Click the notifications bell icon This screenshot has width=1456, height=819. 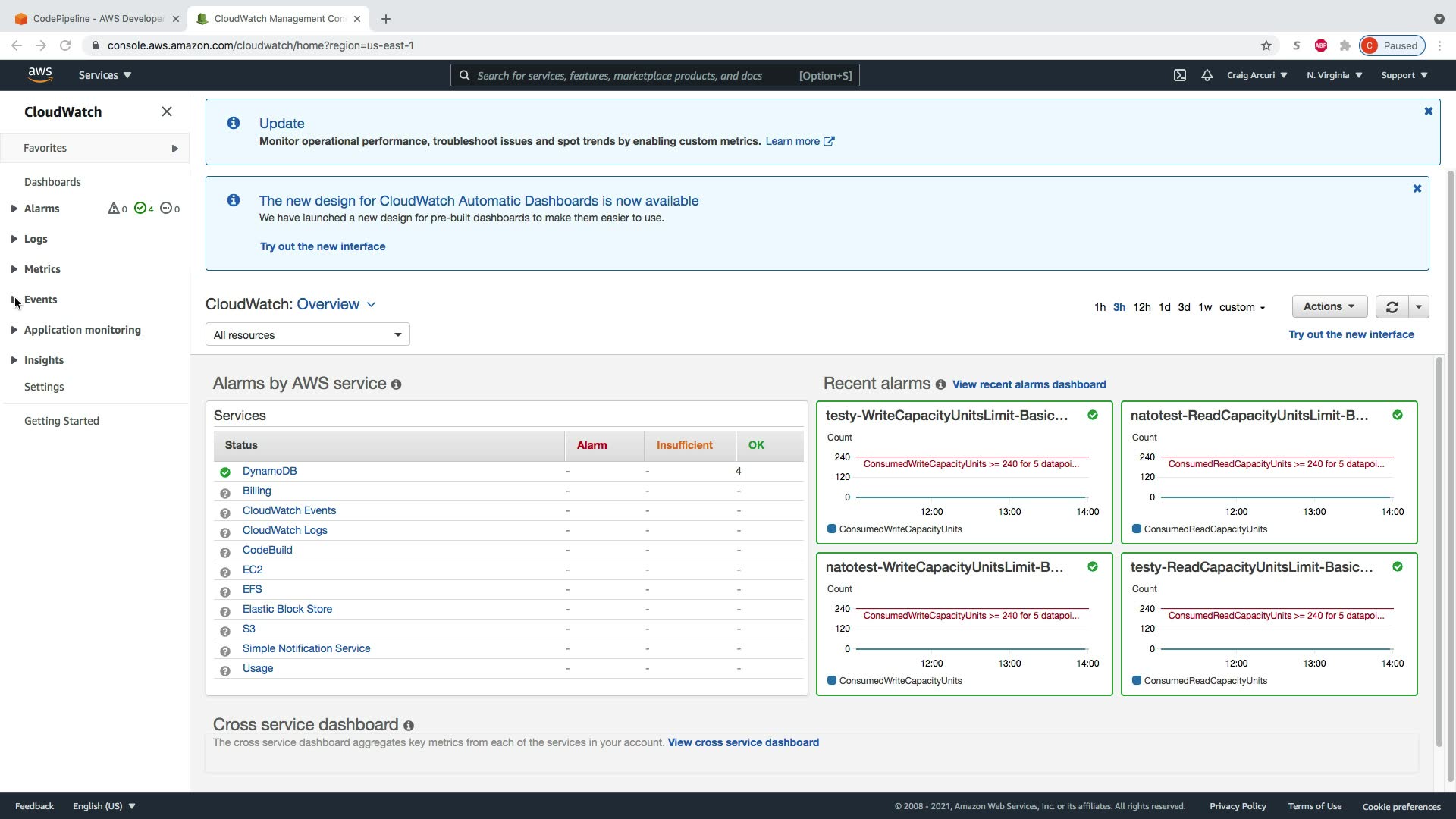pyautogui.click(x=1207, y=75)
